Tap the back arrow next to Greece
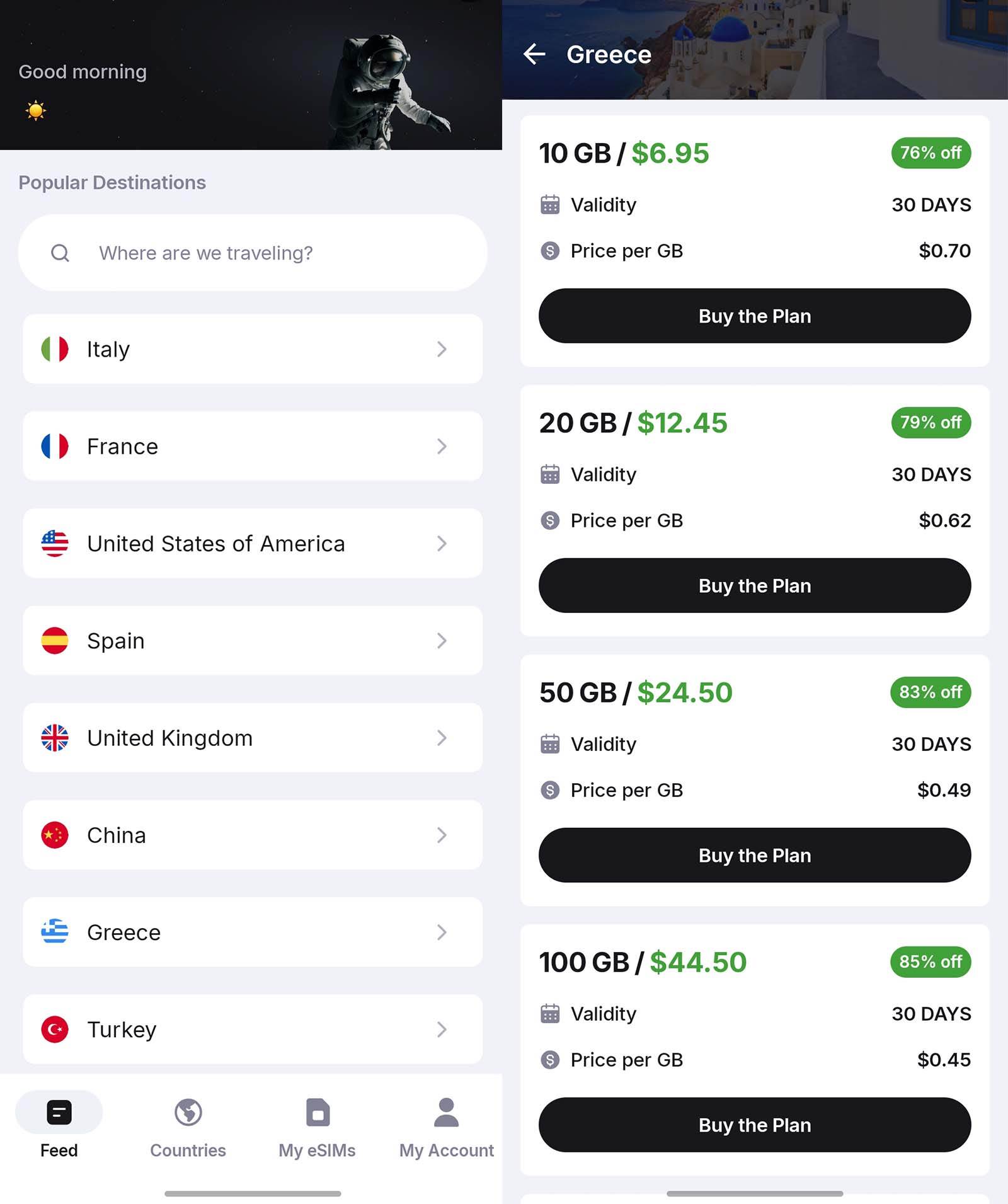Viewport: 1008px width, 1204px height. tap(534, 54)
